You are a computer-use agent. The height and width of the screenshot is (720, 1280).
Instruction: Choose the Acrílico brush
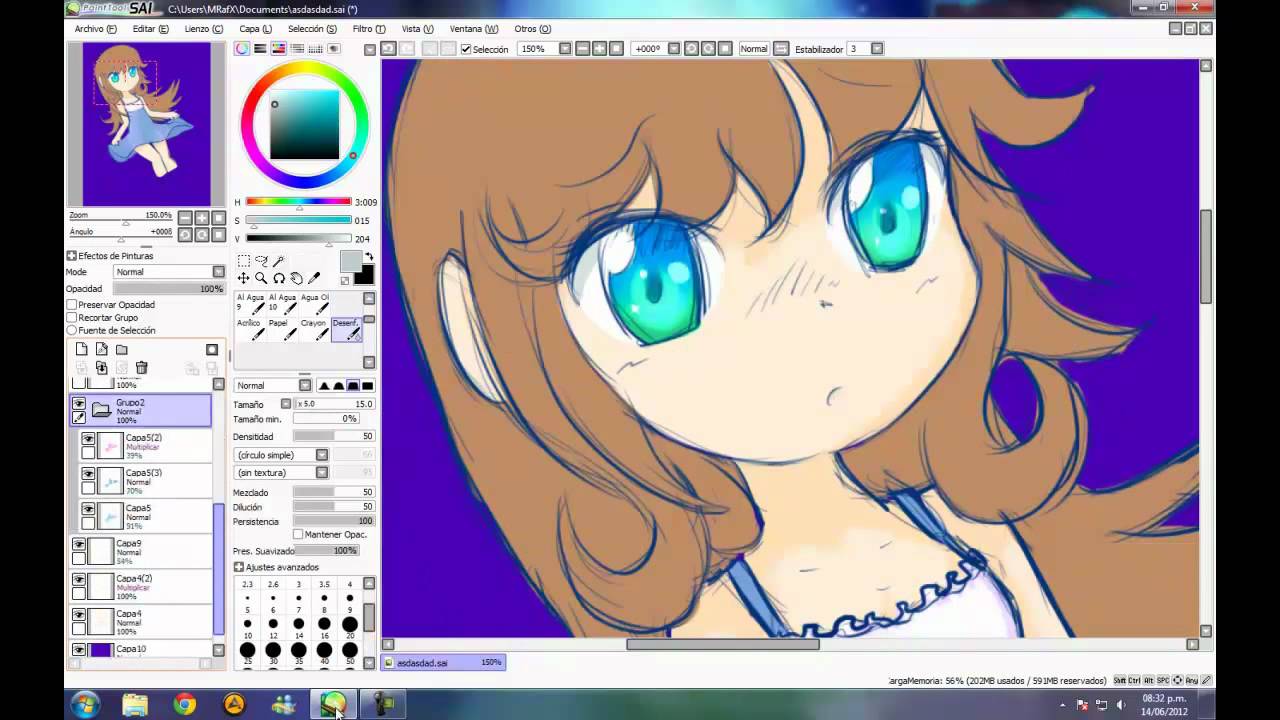(249, 330)
